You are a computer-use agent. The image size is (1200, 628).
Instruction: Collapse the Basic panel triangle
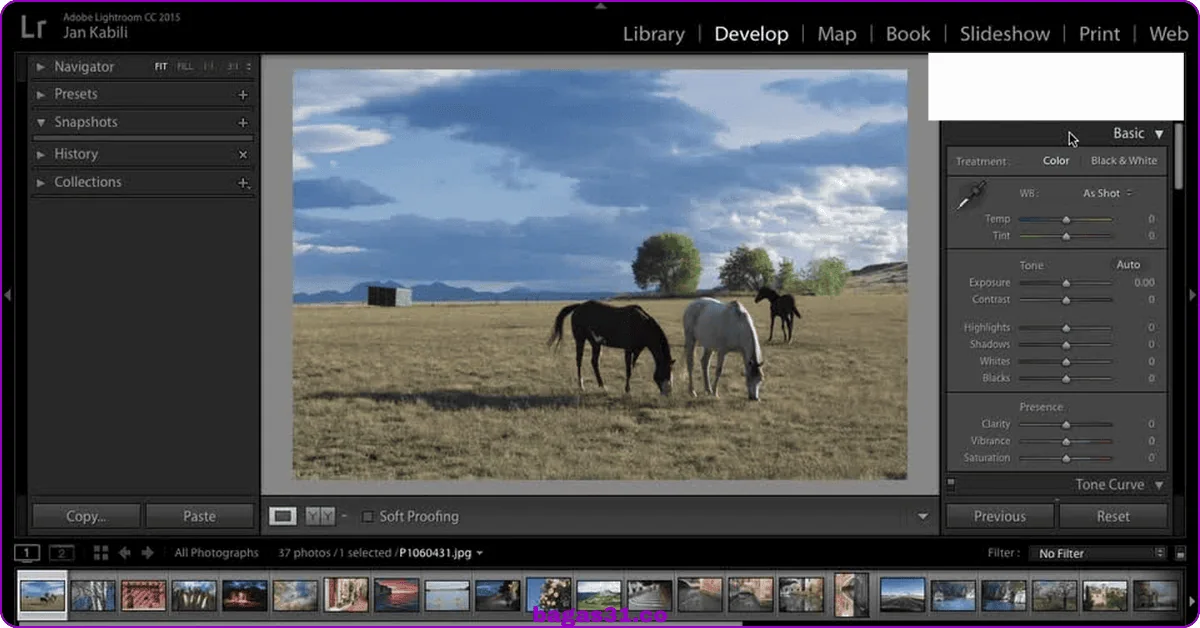click(x=1159, y=134)
